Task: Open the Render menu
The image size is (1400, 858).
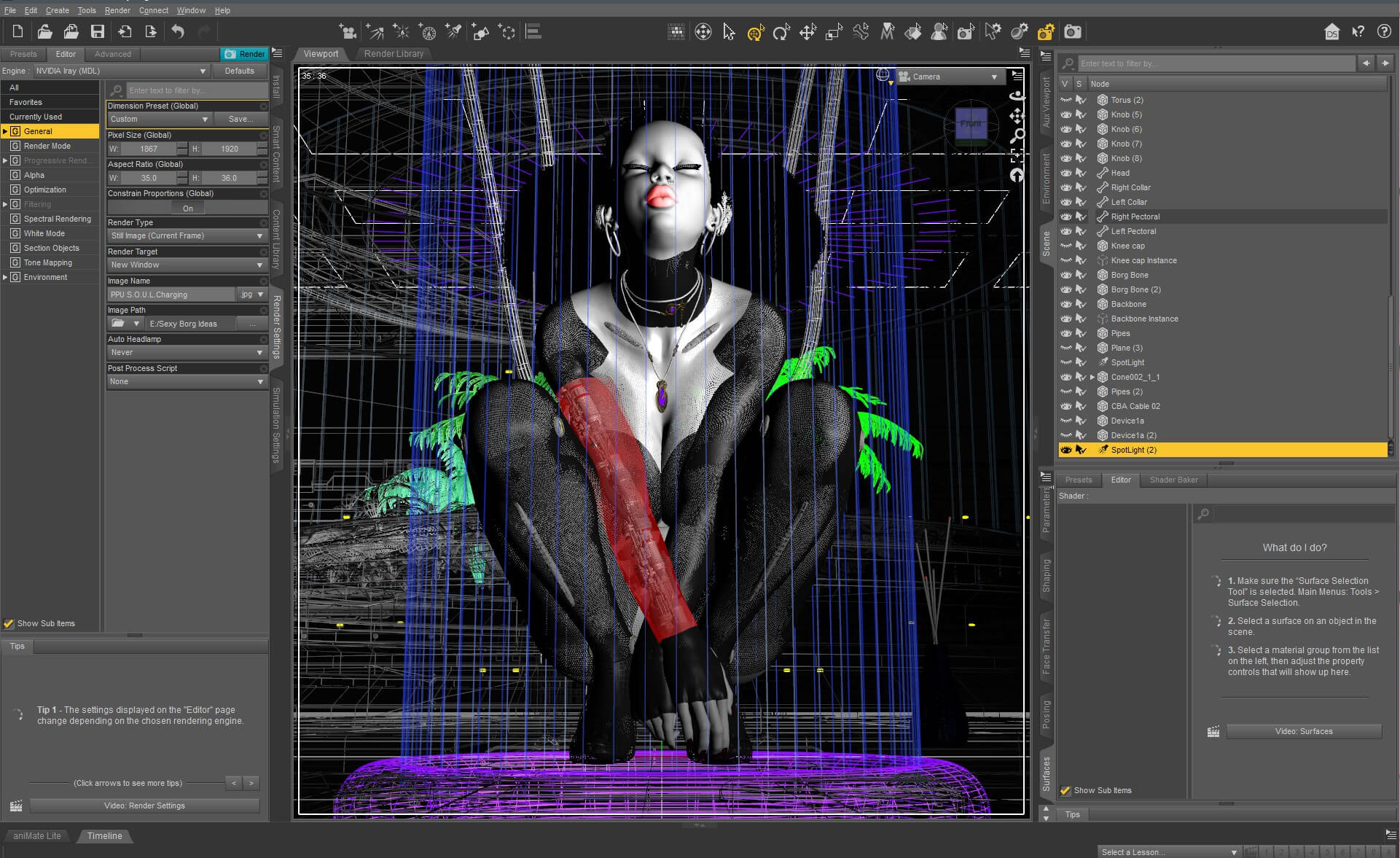Action: click(x=117, y=10)
